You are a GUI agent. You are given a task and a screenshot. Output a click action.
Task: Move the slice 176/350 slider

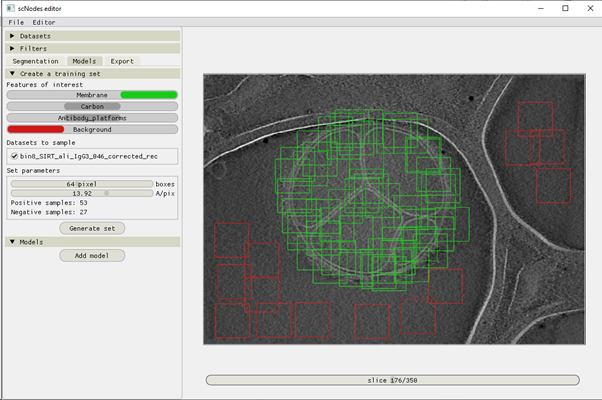click(x=392, y=380)
